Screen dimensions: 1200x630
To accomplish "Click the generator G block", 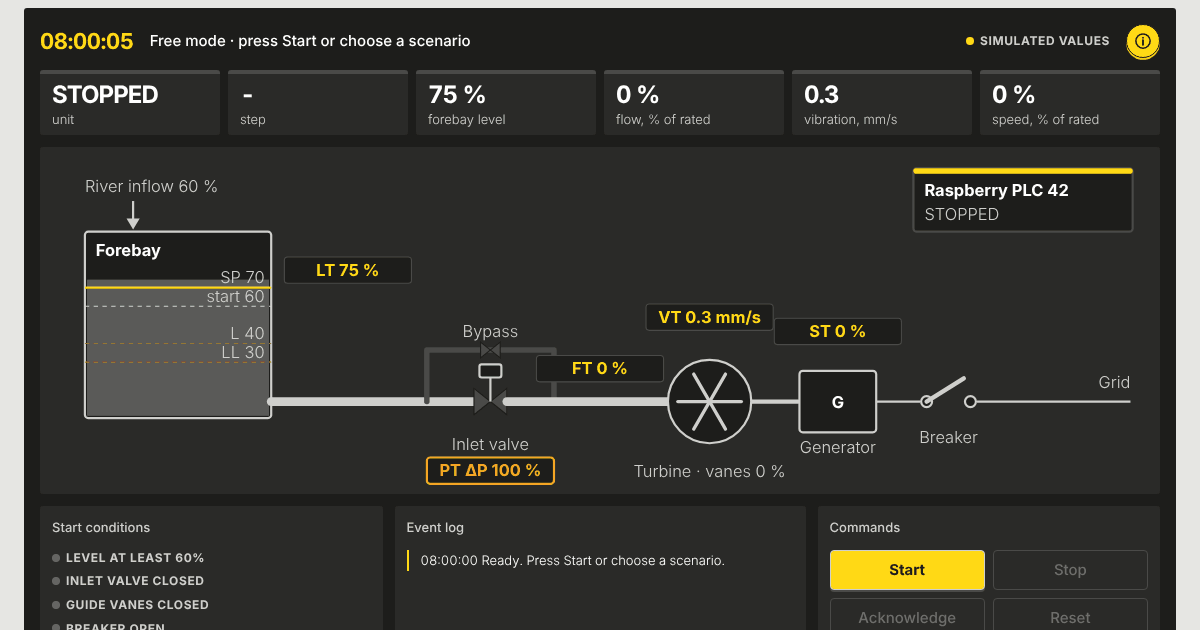I will 838,402.
